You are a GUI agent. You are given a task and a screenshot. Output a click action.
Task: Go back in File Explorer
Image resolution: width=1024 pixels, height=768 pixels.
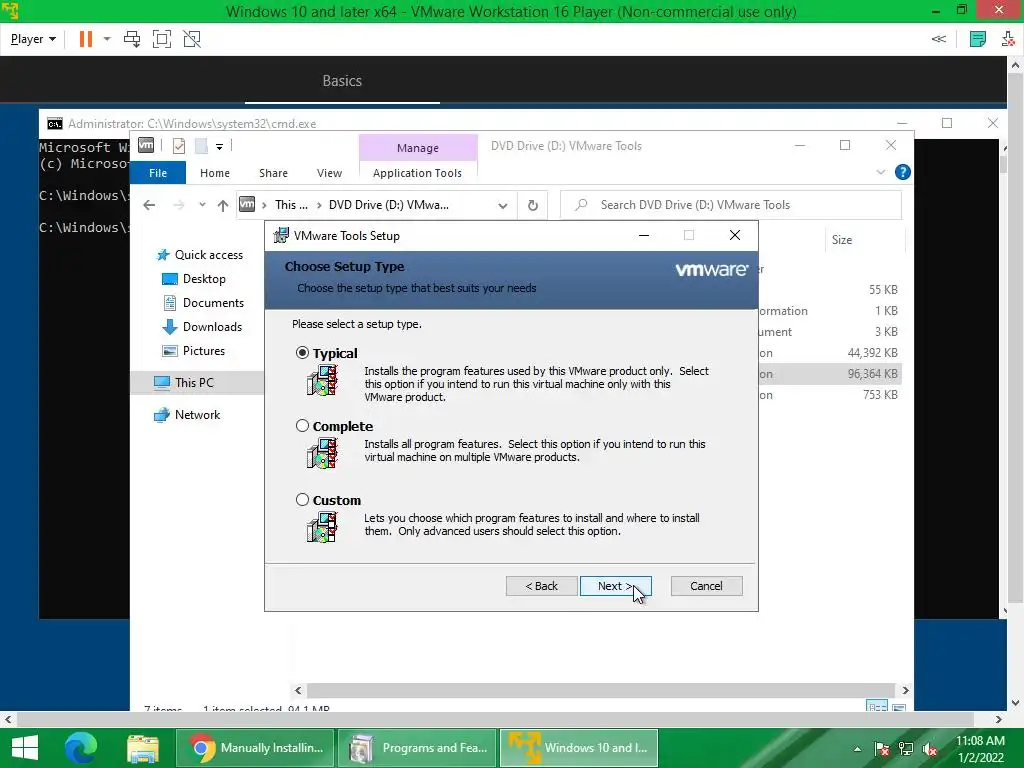coord(149,205)
